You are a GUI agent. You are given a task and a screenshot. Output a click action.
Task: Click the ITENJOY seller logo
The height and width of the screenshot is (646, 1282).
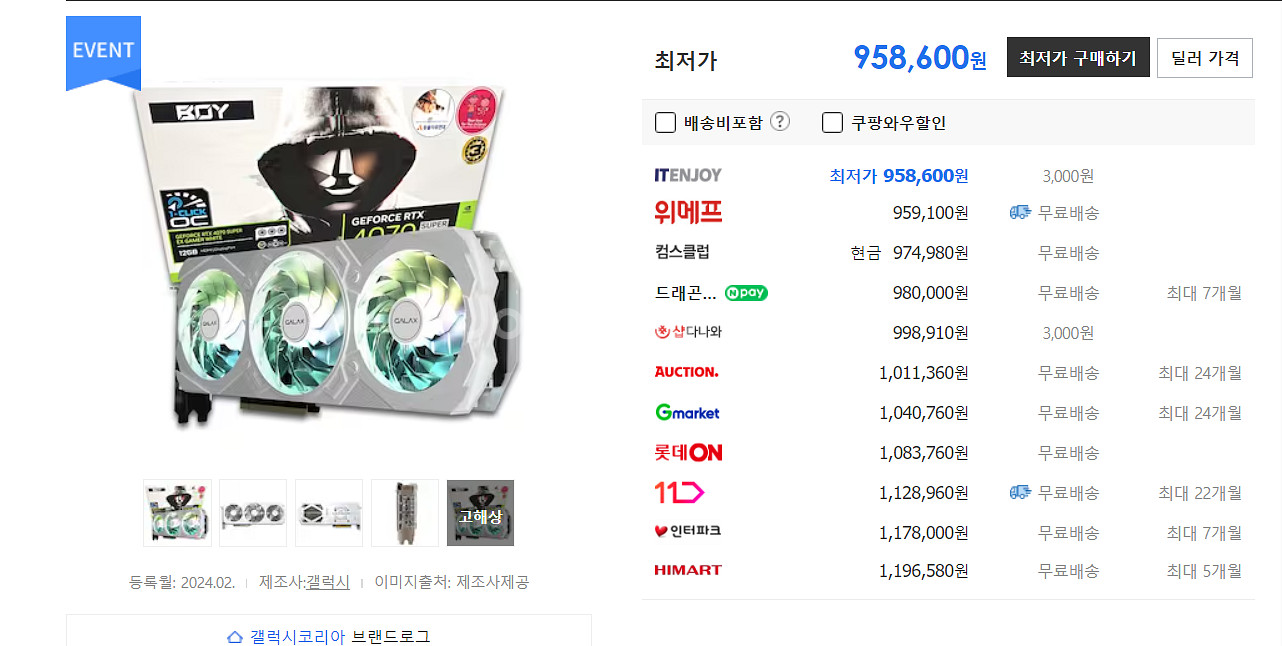tap(687, 175)
